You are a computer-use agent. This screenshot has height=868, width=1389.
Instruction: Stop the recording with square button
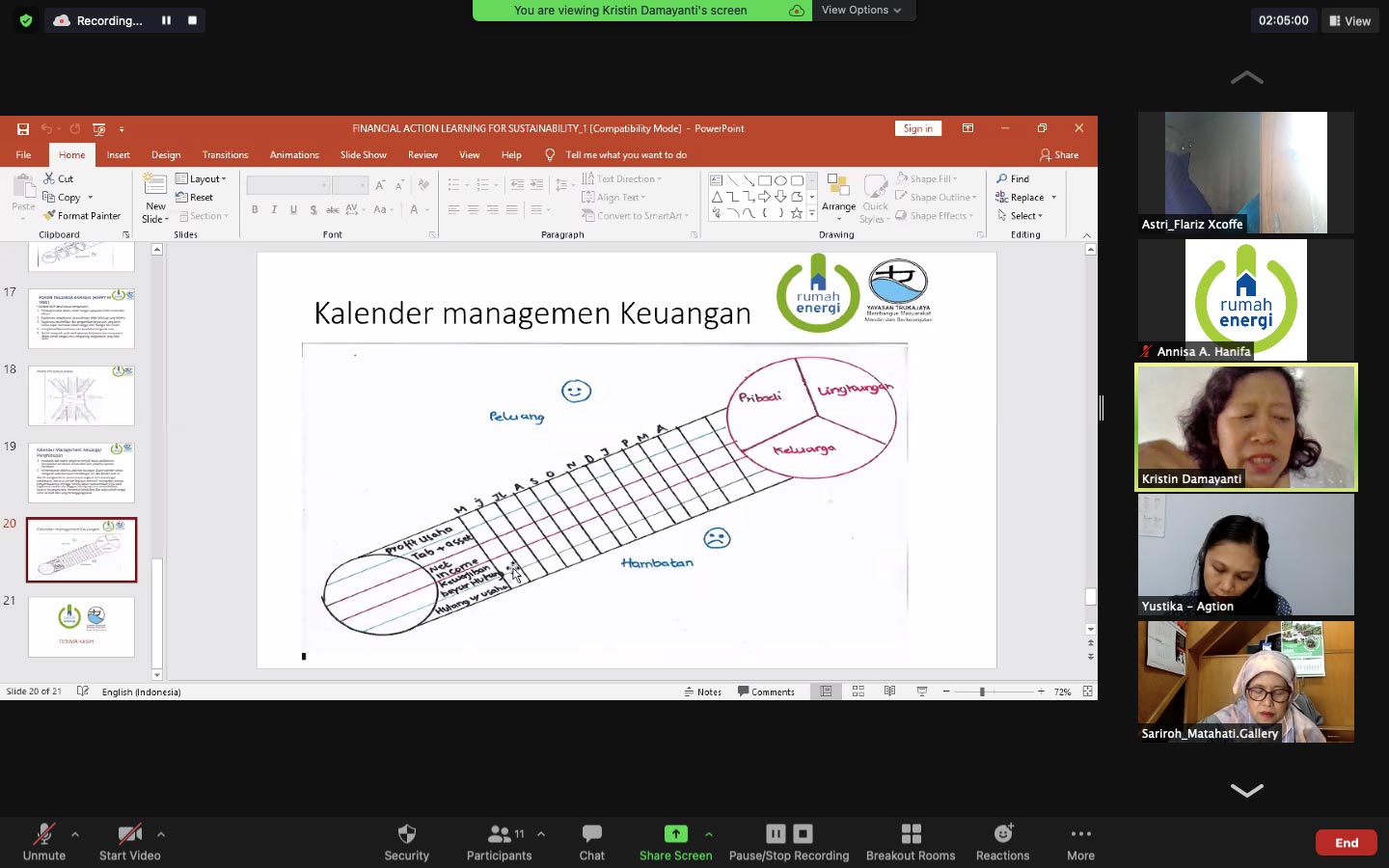pos(192,20)
